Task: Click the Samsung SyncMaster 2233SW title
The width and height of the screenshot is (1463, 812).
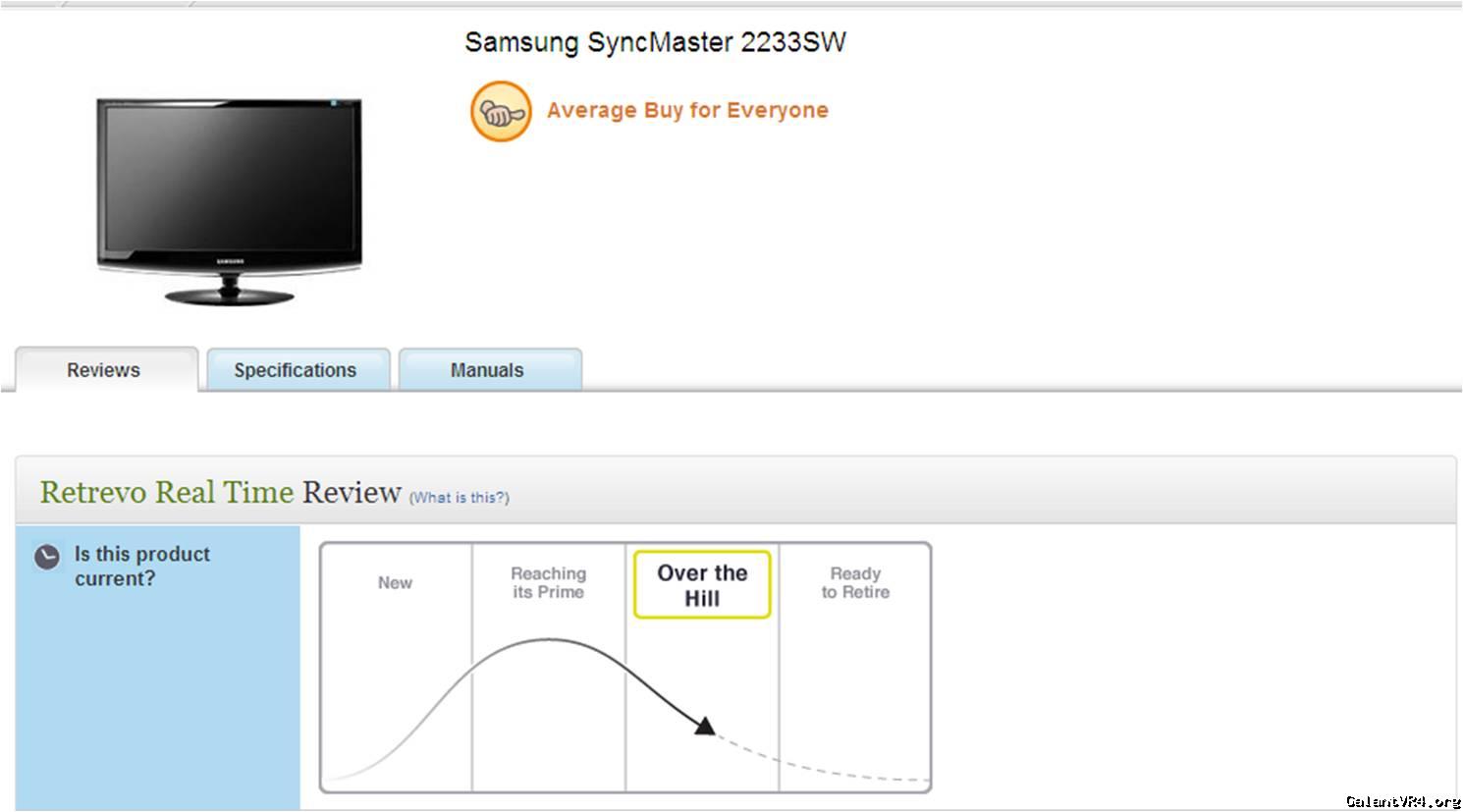Action: [655, 42]
